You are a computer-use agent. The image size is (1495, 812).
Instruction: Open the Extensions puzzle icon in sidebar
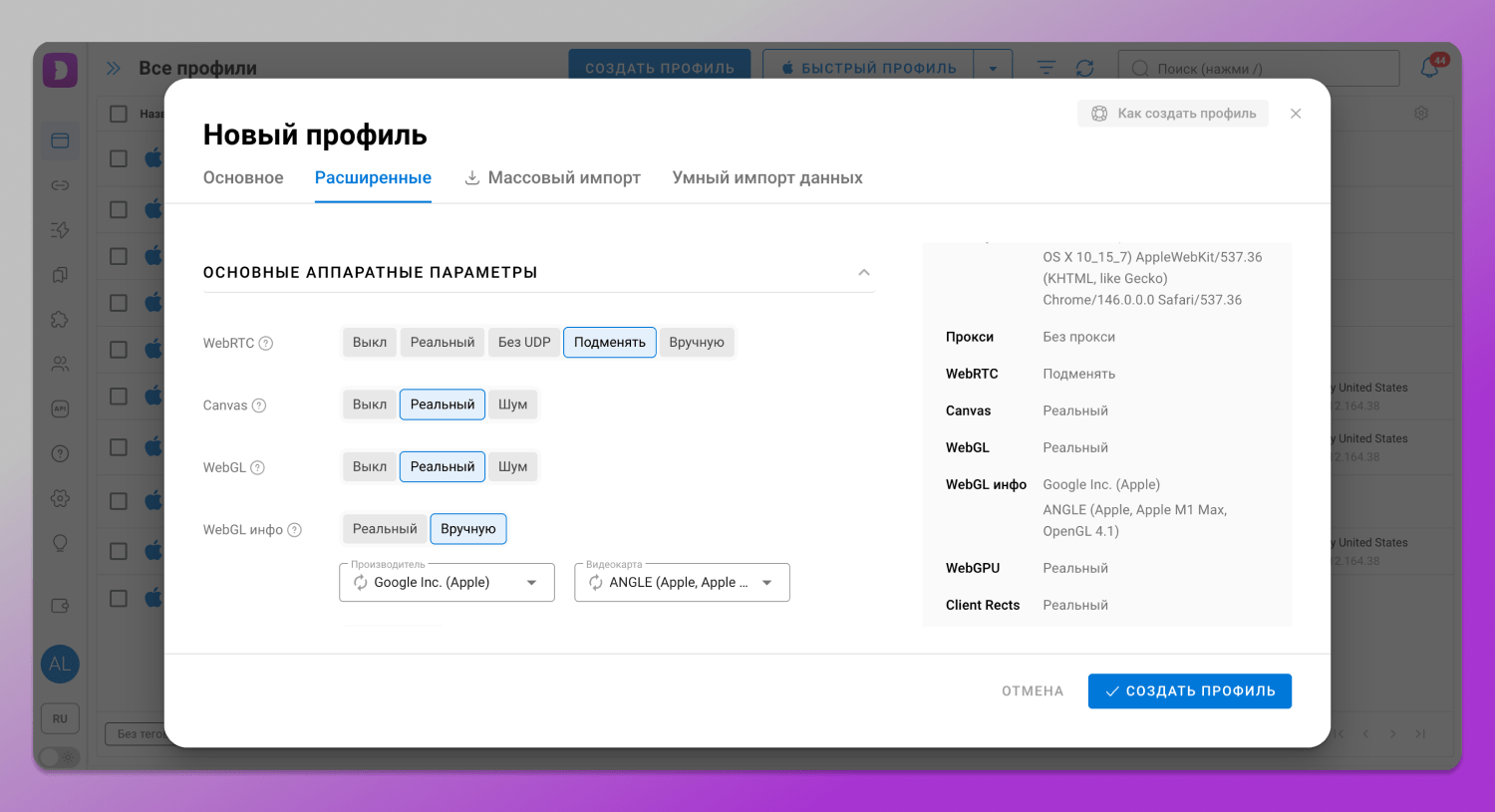tap(60, 319)
